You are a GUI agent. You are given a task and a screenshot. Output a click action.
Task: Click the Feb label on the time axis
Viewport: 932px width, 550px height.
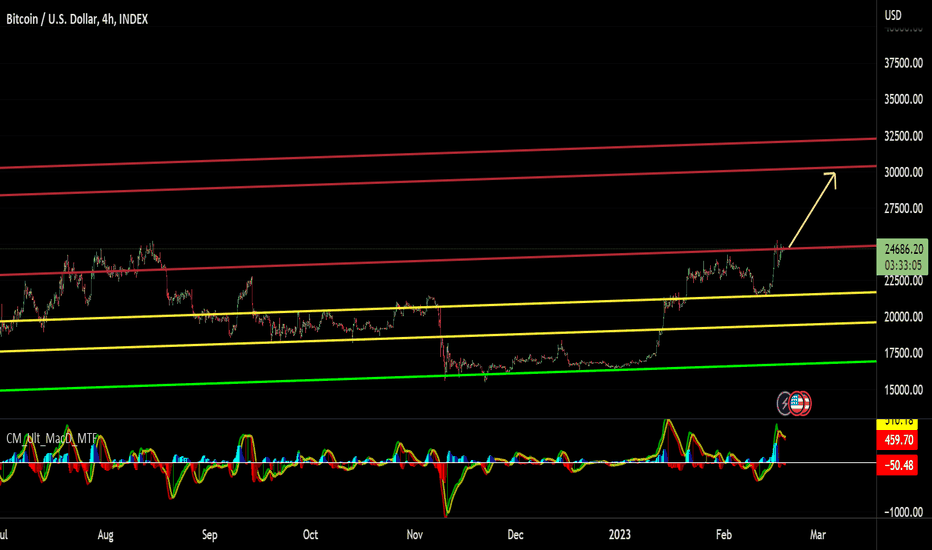point(723,535)
